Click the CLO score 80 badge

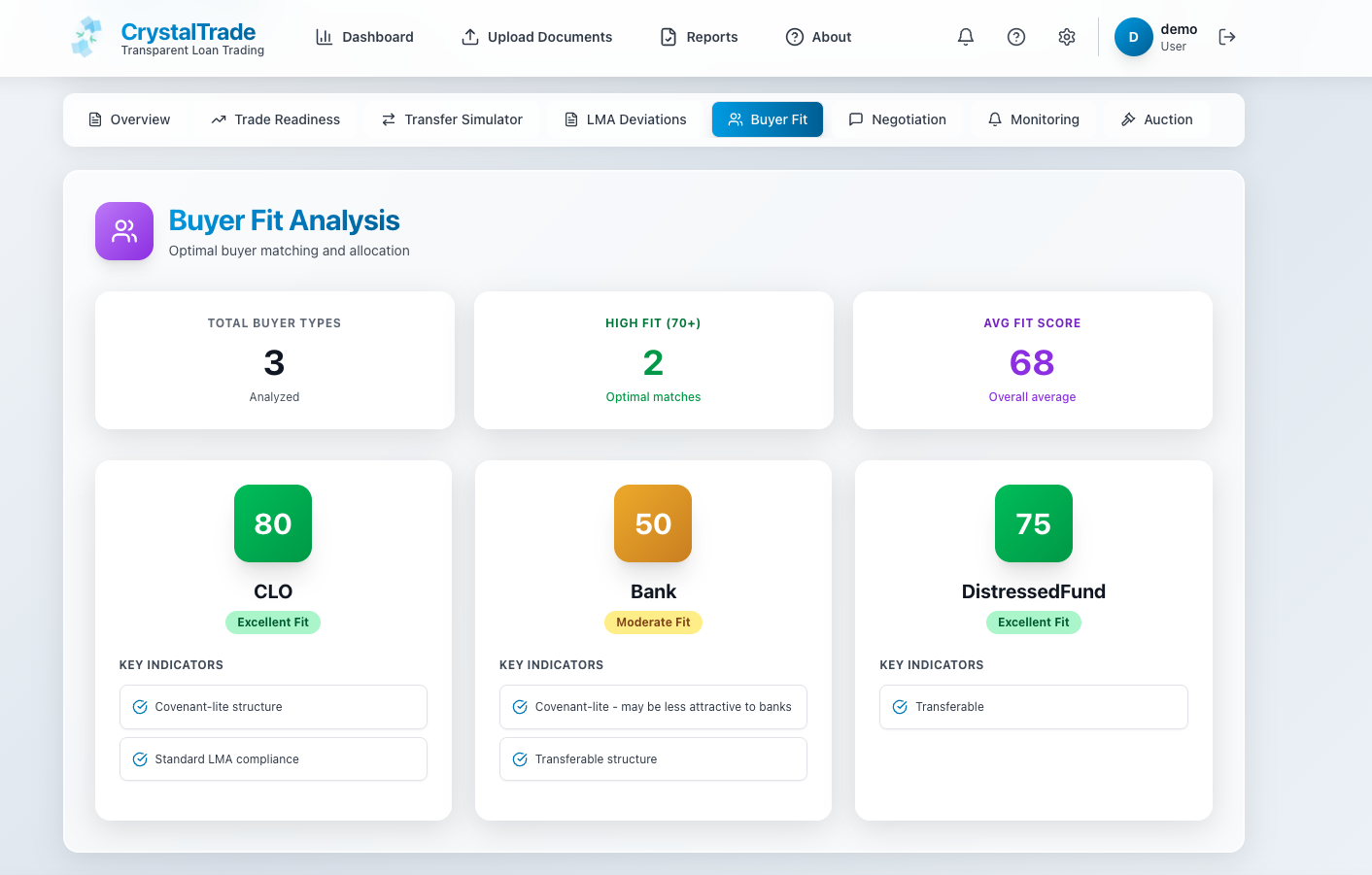click(x=273, y=523)
